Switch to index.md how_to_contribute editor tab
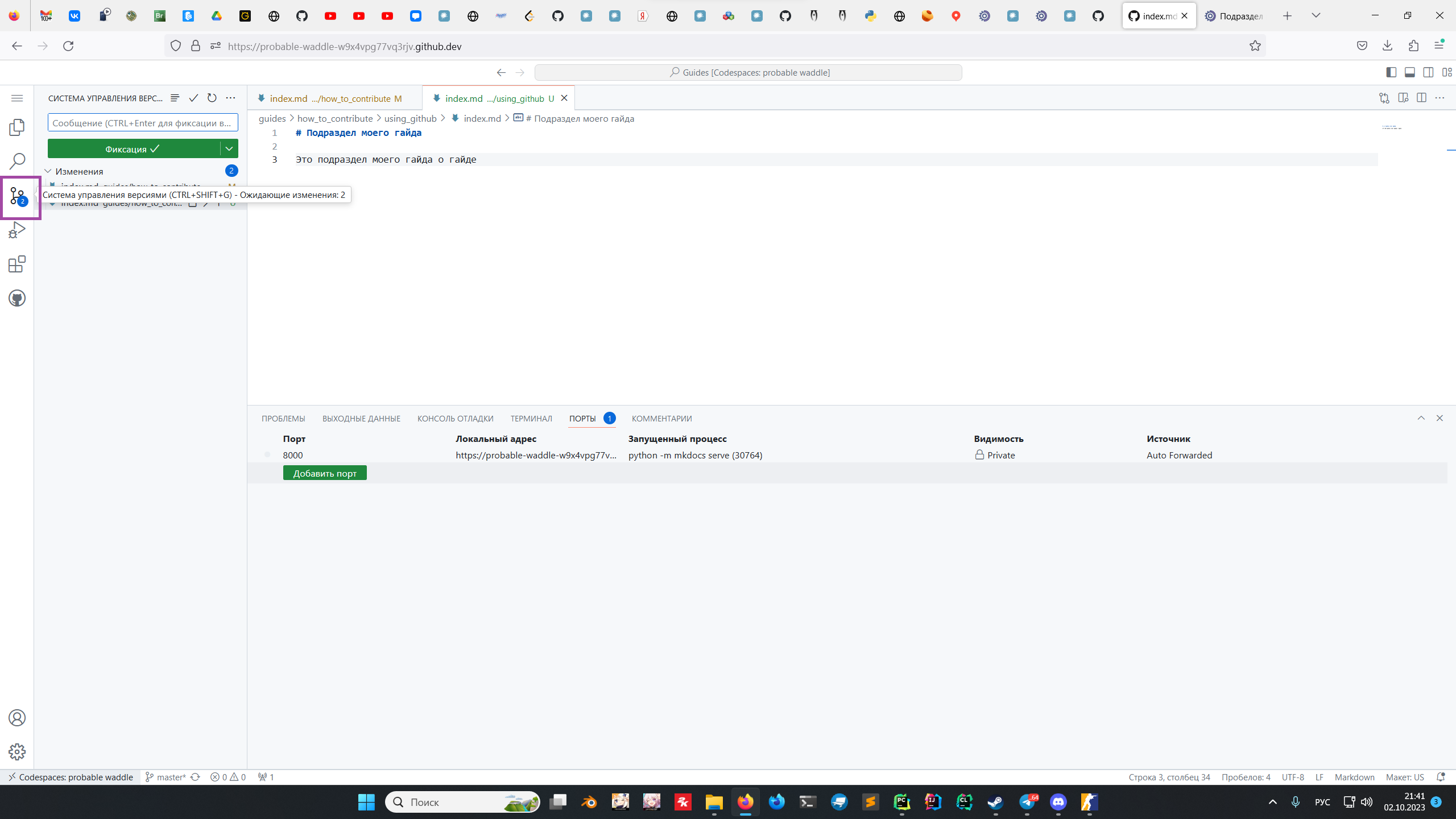This screenshot has height=819, width=1456. (x=330, y=98)
